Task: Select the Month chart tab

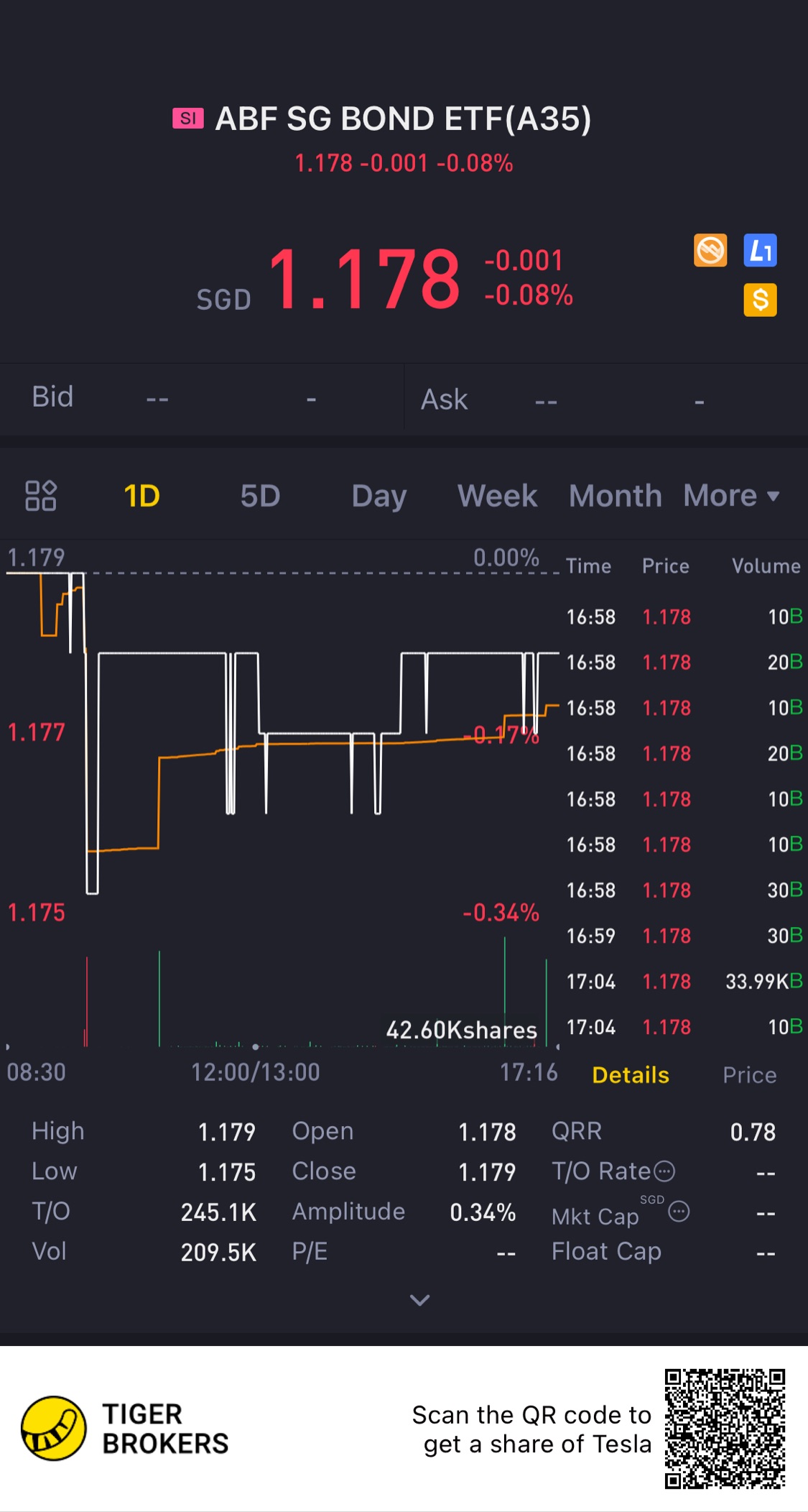Action: (615, 495)
